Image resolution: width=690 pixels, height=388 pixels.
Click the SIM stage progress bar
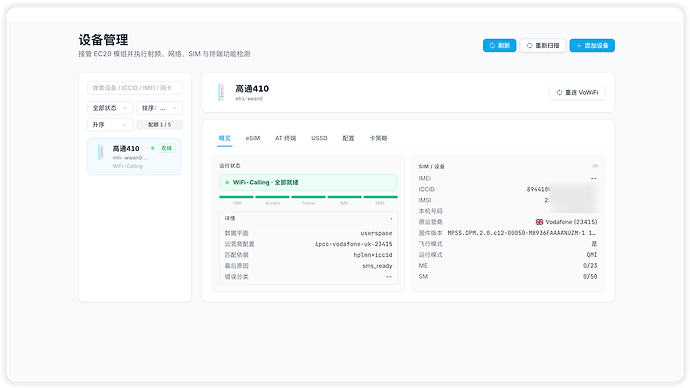[x=236, y=197]
